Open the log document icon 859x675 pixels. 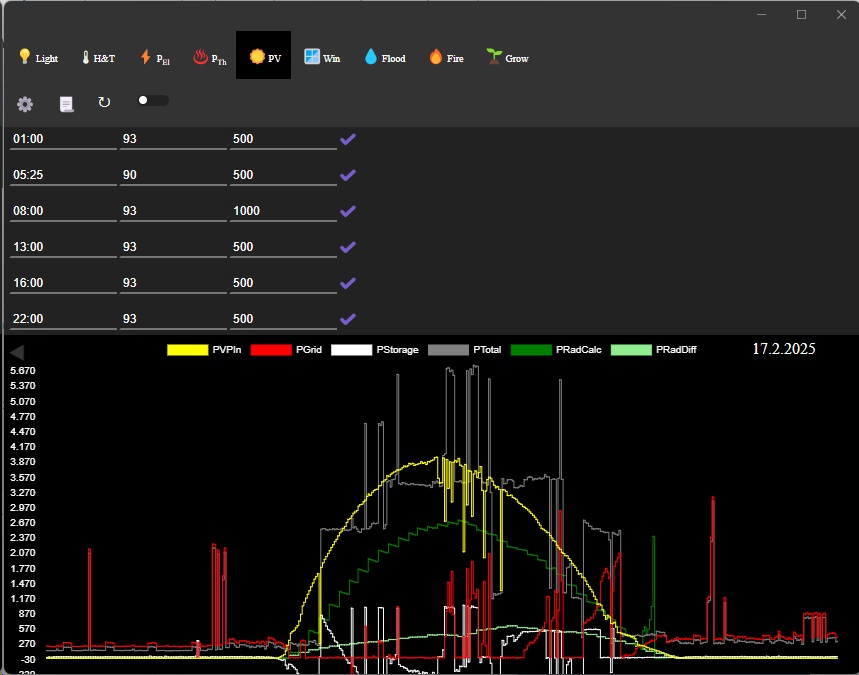(67, 104)
